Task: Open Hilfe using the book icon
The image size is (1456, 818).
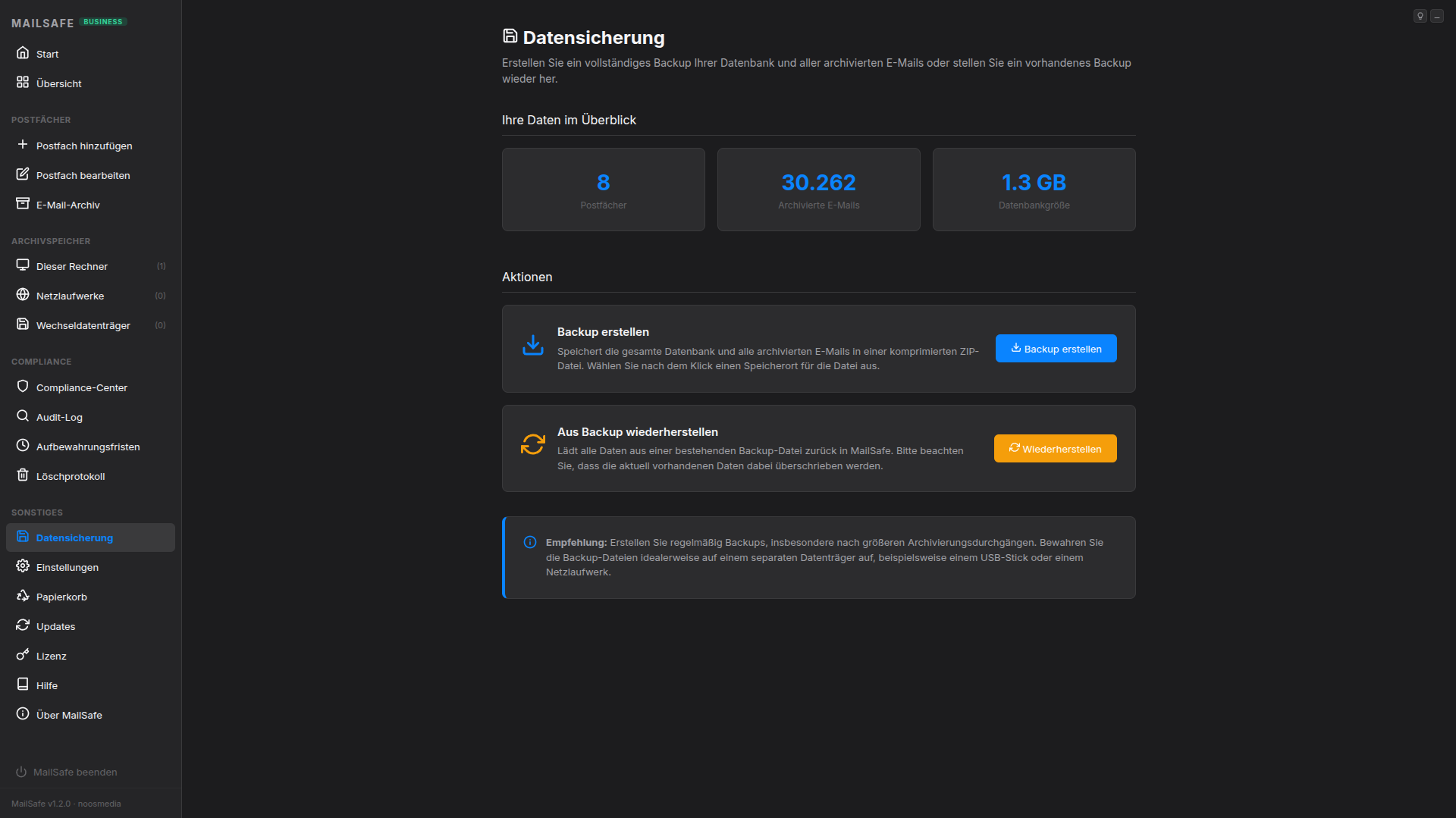Action: click(23, 685)
